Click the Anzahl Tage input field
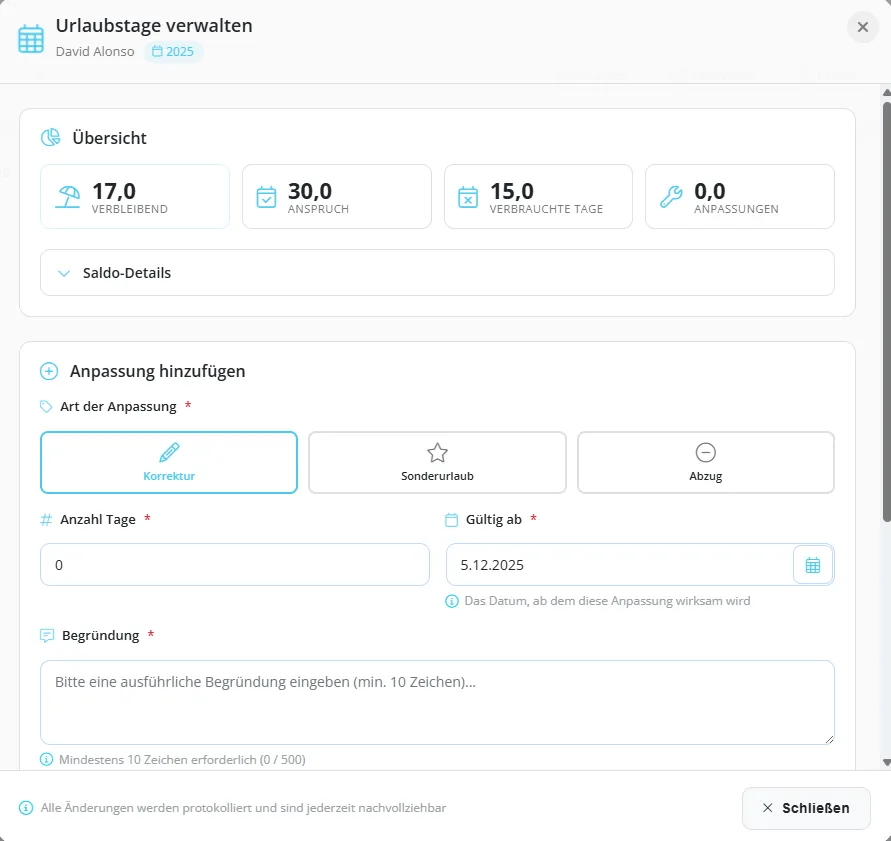The height and width of the screenshot is (841, 891). coord(234,565)
